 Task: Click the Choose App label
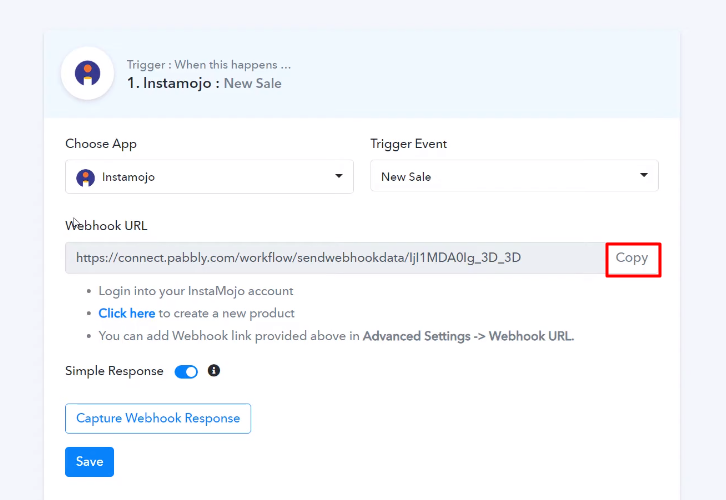[x=101, y=144]
